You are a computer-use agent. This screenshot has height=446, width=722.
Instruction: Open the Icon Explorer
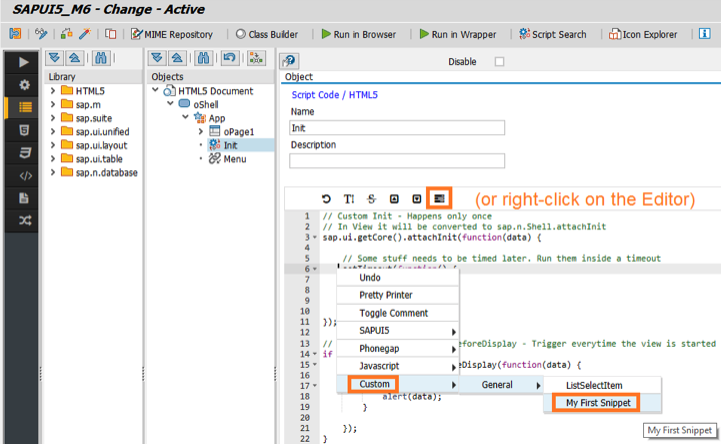click(643, 34)
